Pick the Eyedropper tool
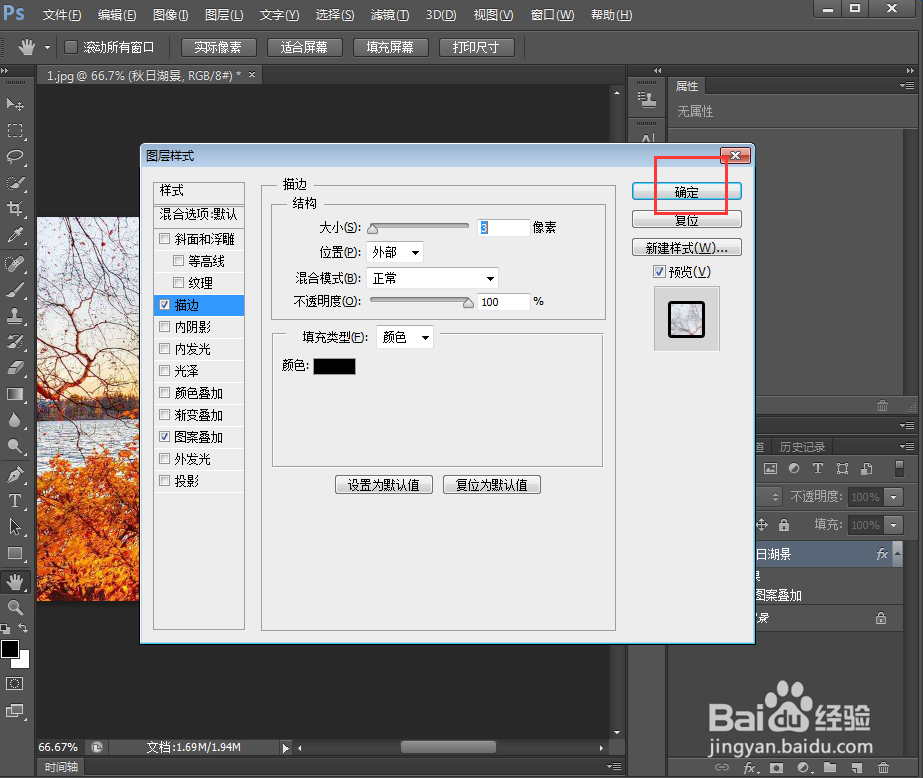This screenshot has width=923, height=778. point(14,236)
